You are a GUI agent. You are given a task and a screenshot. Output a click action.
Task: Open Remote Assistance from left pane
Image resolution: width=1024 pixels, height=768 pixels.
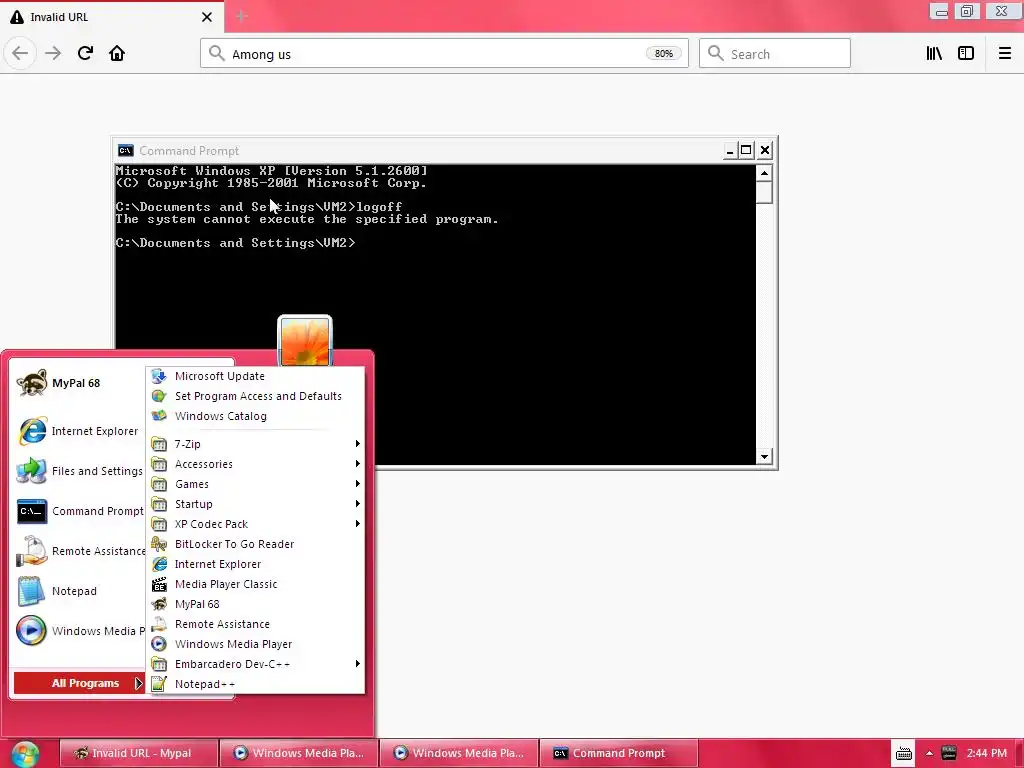78,551
